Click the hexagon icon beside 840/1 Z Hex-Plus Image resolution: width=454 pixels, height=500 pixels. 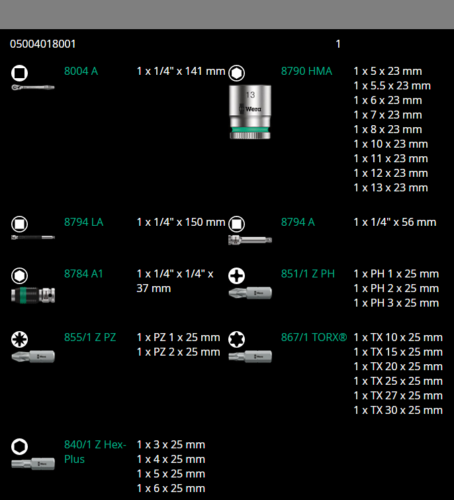point(19,446)
